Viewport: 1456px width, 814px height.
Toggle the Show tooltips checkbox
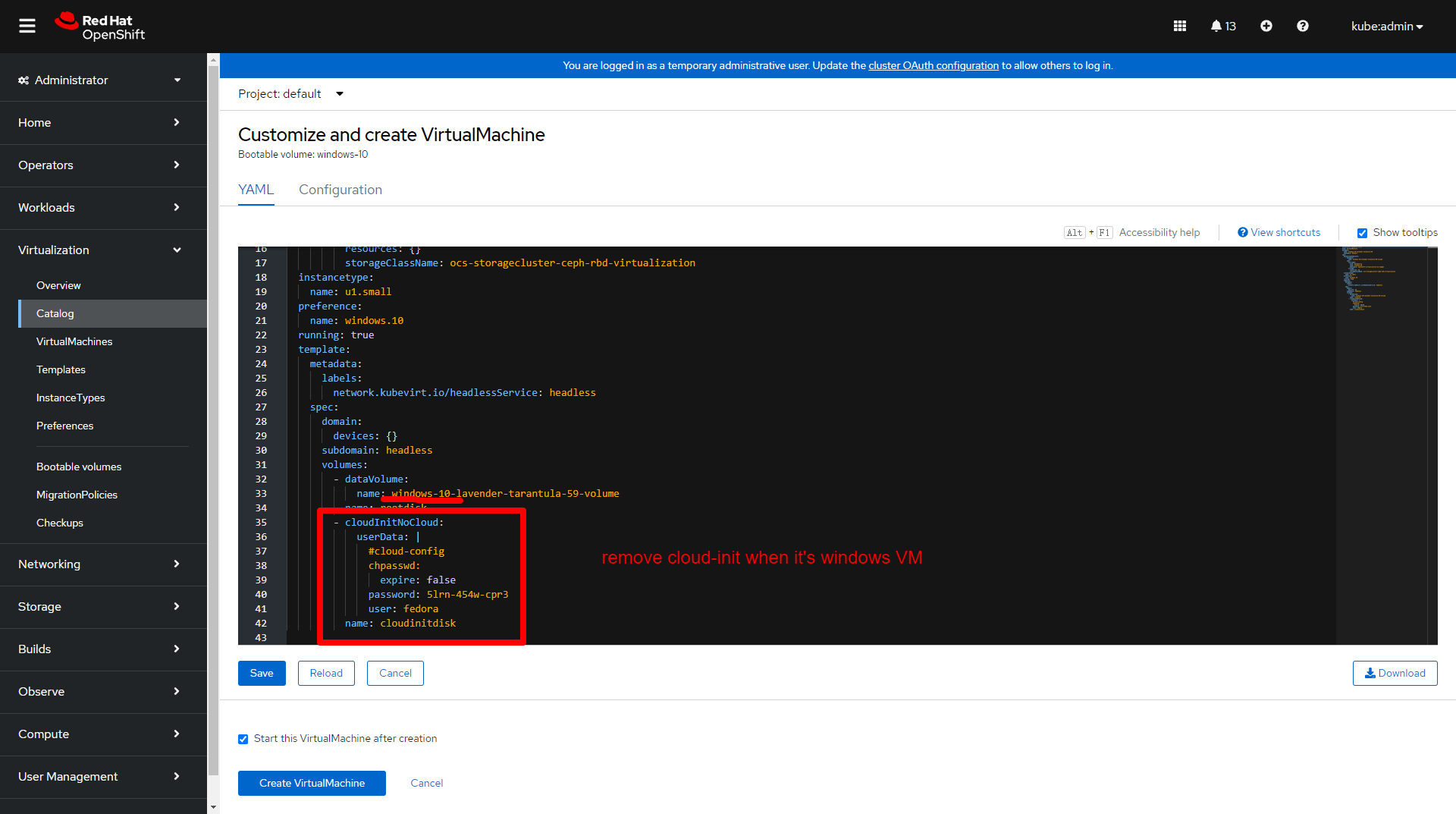pos(1362,233)
